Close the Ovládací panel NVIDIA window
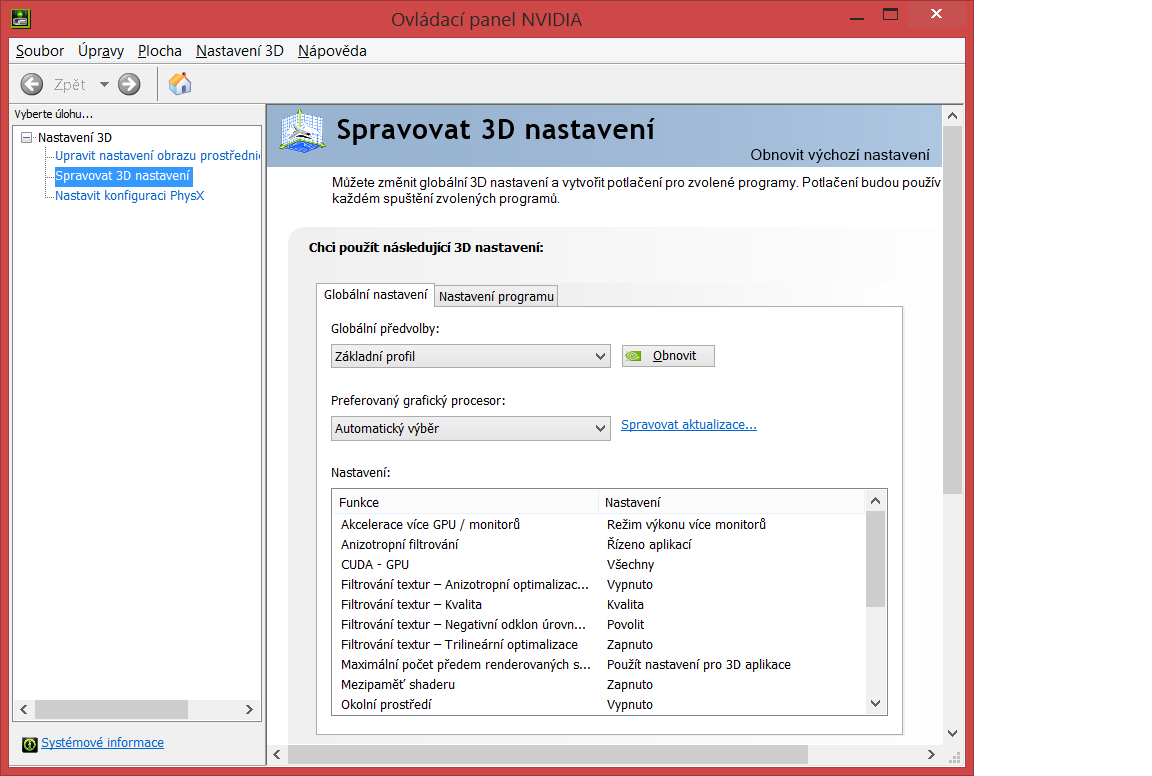The width and height of the screenshot is (1152, 776). 936,14
